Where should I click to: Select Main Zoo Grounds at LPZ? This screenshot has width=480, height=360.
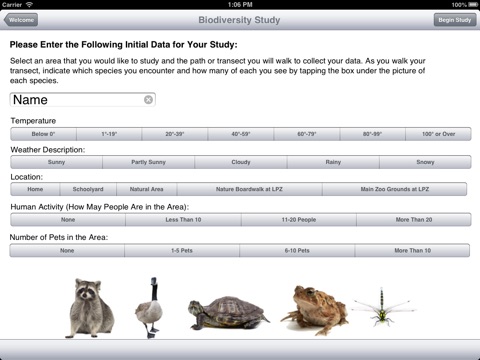(x=395, y=189)
